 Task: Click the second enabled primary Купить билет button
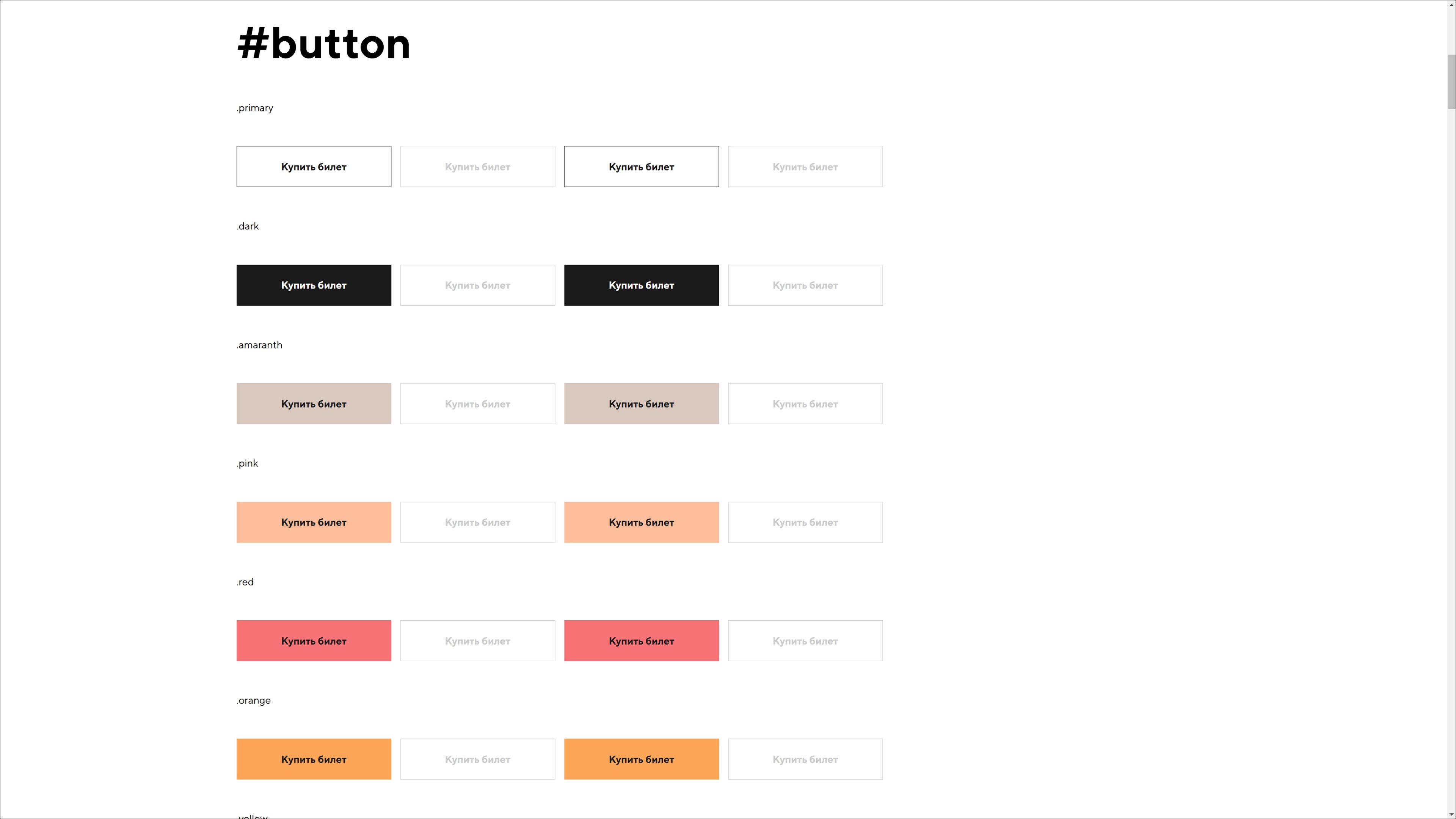pos(641,167)
